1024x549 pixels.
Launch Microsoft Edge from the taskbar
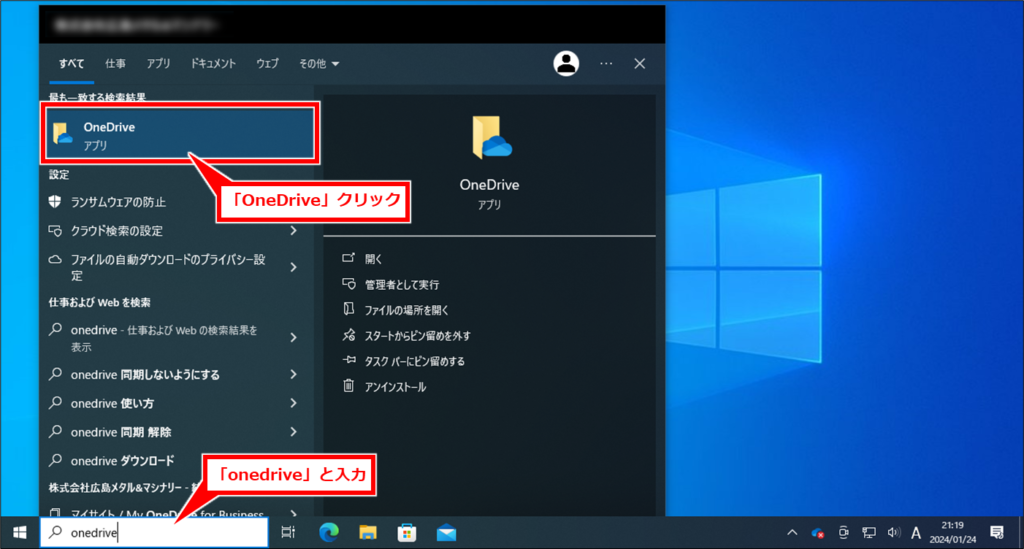coord(328,533)
